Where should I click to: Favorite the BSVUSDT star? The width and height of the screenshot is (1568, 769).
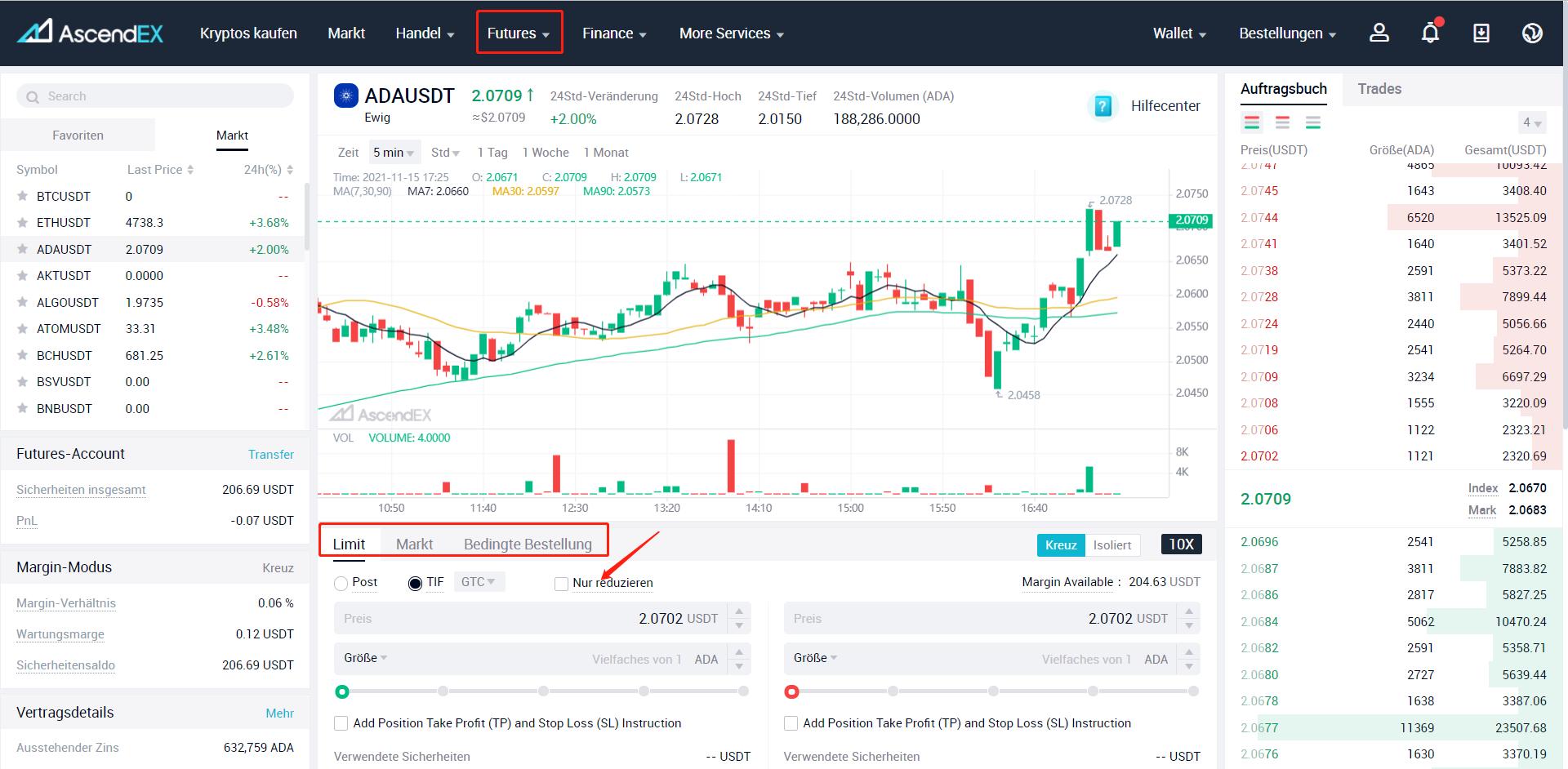tap(22, 381)
